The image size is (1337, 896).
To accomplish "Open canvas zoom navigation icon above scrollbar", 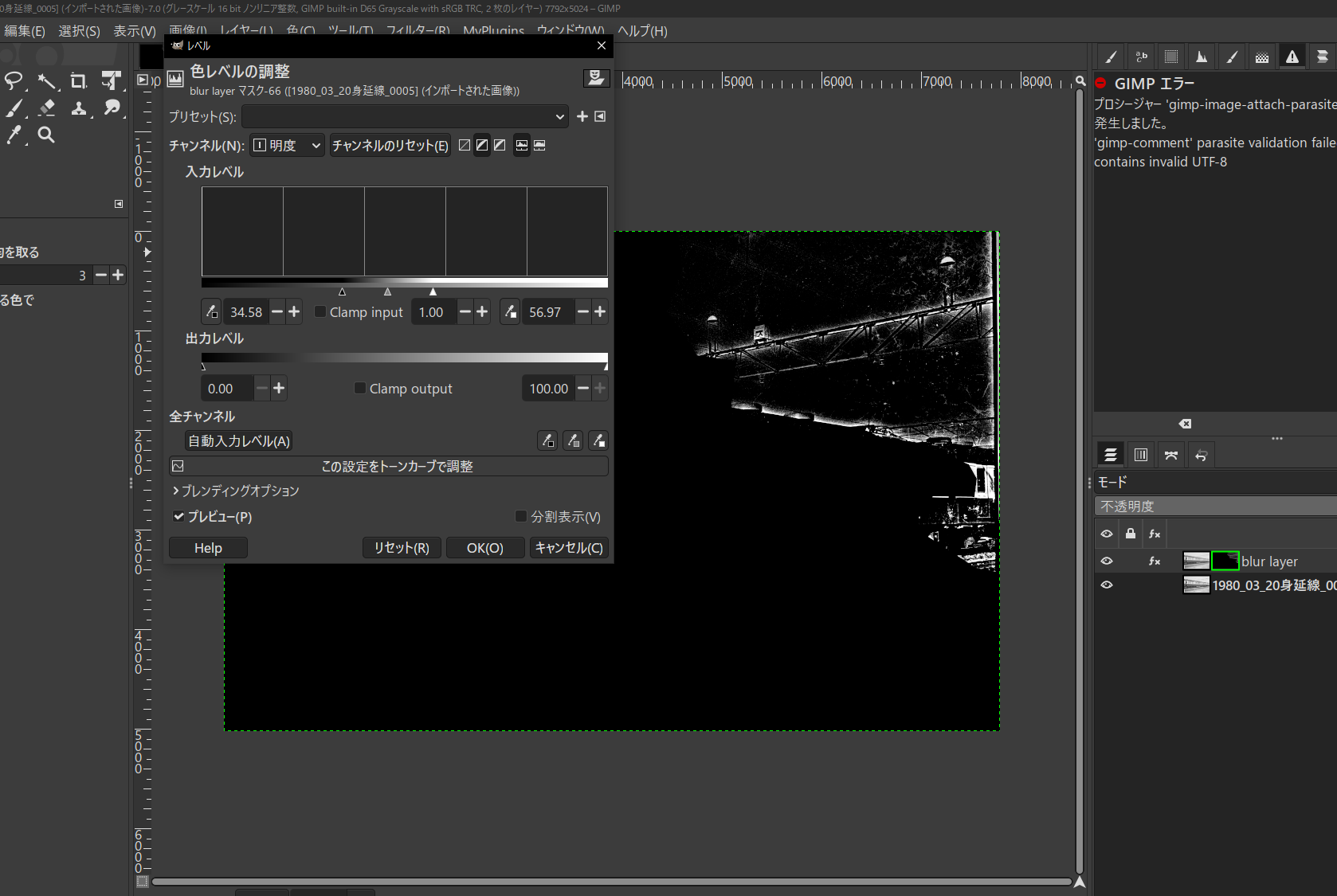I will (x=1080, y=81).
